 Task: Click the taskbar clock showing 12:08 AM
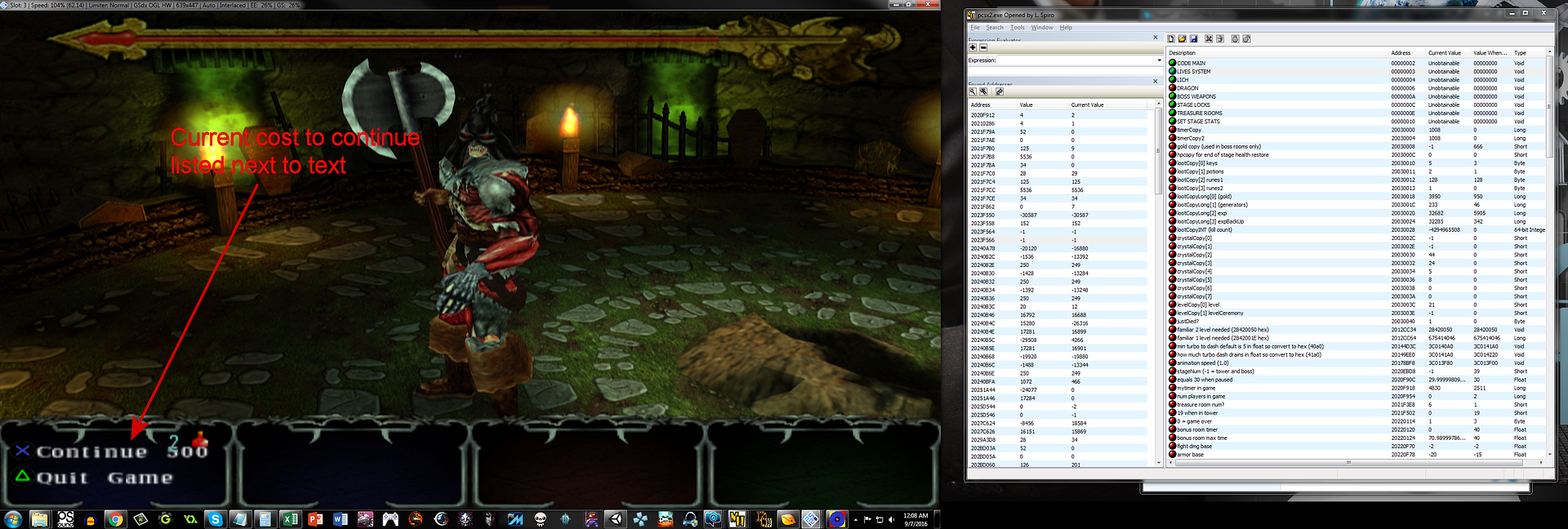pyautogui.click(x=915, y=519)
